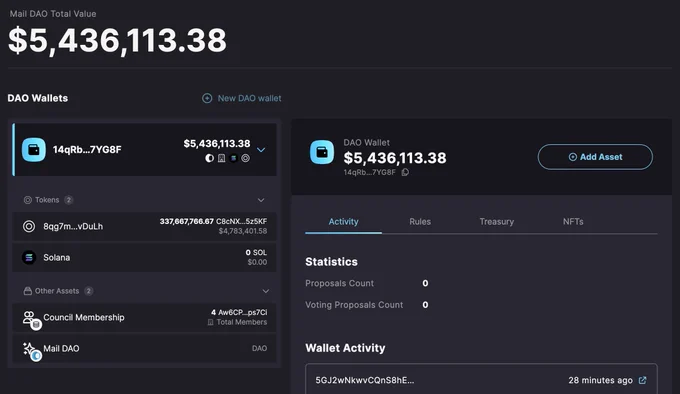Click the Add Asset button

[595, 157]
